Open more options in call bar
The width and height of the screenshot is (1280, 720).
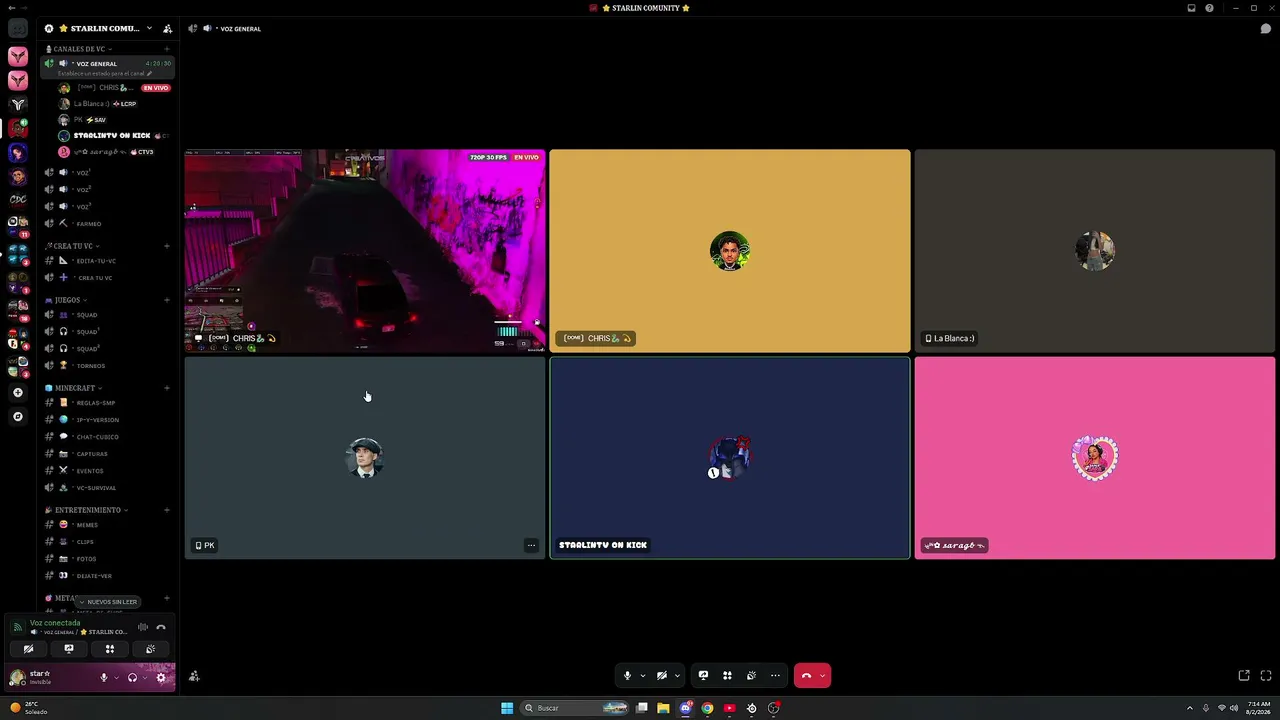(x=775, y=676)
